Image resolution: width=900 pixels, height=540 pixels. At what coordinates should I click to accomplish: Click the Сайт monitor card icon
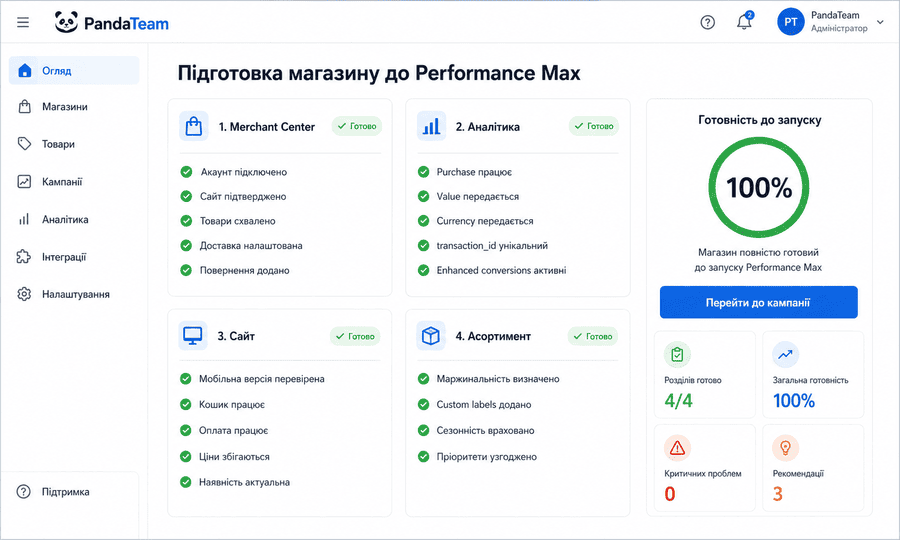(x=193, y=336)
